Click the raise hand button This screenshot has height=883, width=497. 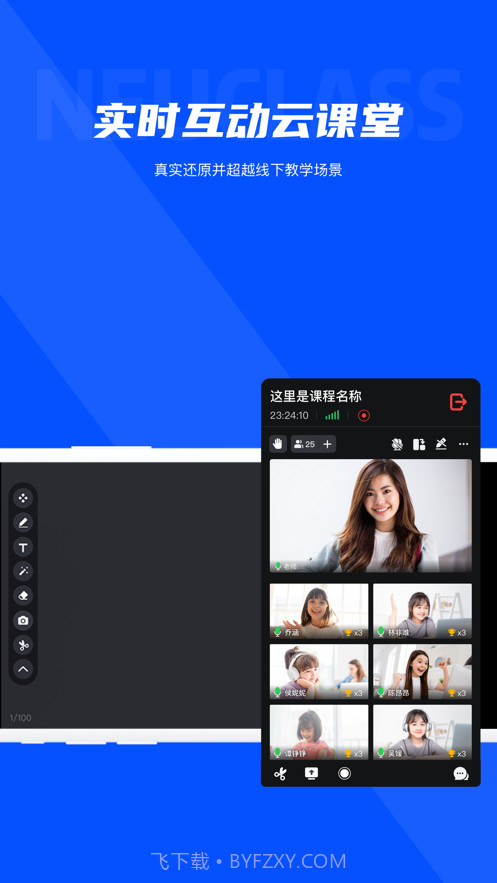[278, 444]
